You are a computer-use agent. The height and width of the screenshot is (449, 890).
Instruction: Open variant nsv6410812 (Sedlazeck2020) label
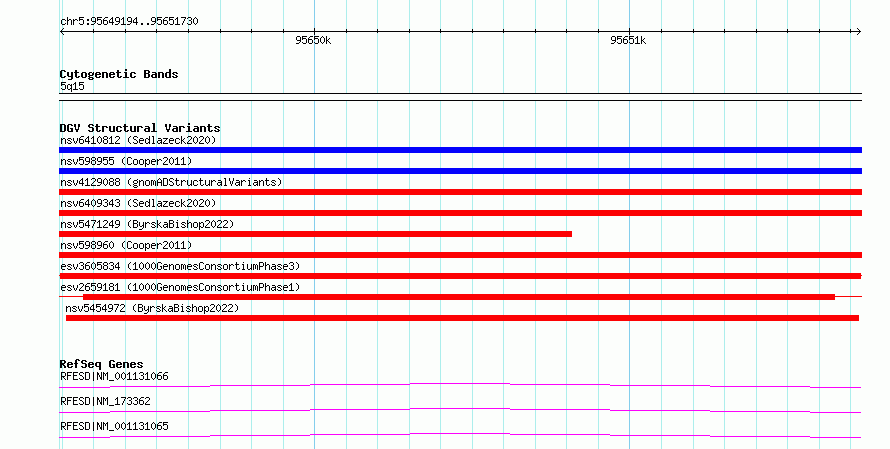point(138,140)
